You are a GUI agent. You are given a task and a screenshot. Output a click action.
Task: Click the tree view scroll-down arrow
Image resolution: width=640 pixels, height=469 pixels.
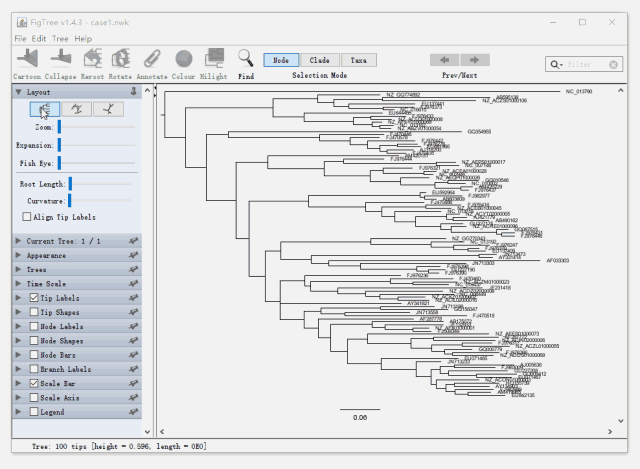[620, 421]
